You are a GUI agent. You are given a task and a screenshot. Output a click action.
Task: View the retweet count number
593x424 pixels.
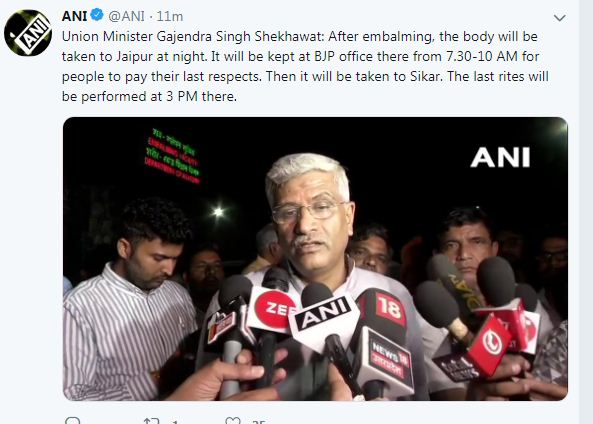tap(174, 421)
